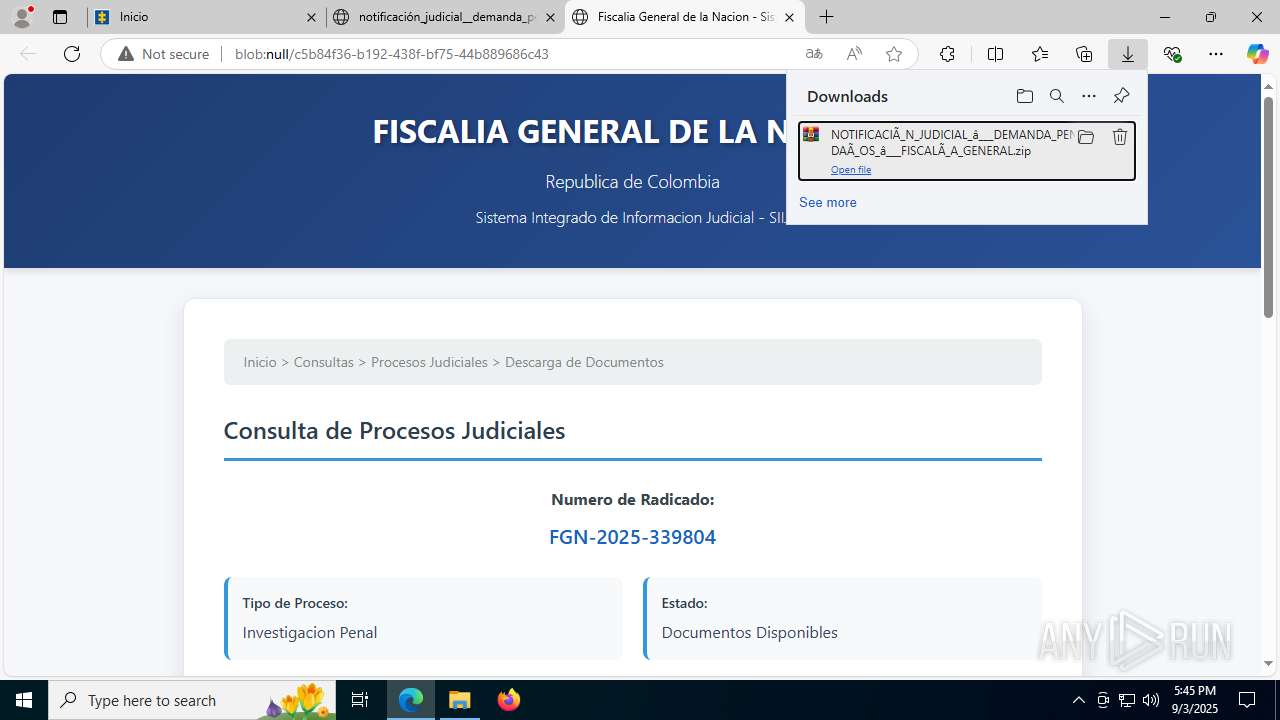Click the Consulta de Procesos Judiciales heading

click(x=394, y=431)
